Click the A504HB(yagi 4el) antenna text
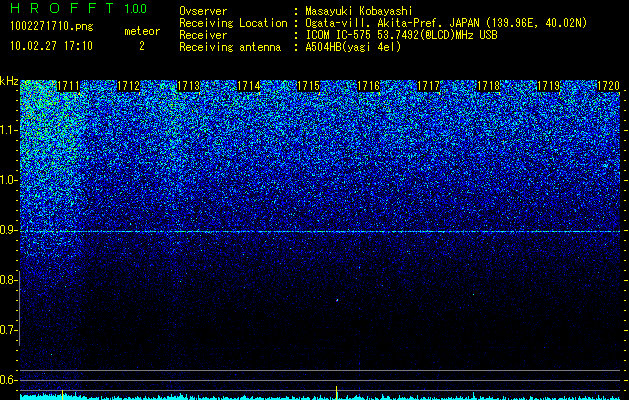This screenshot has width=629, height=400. coord(353,47)
